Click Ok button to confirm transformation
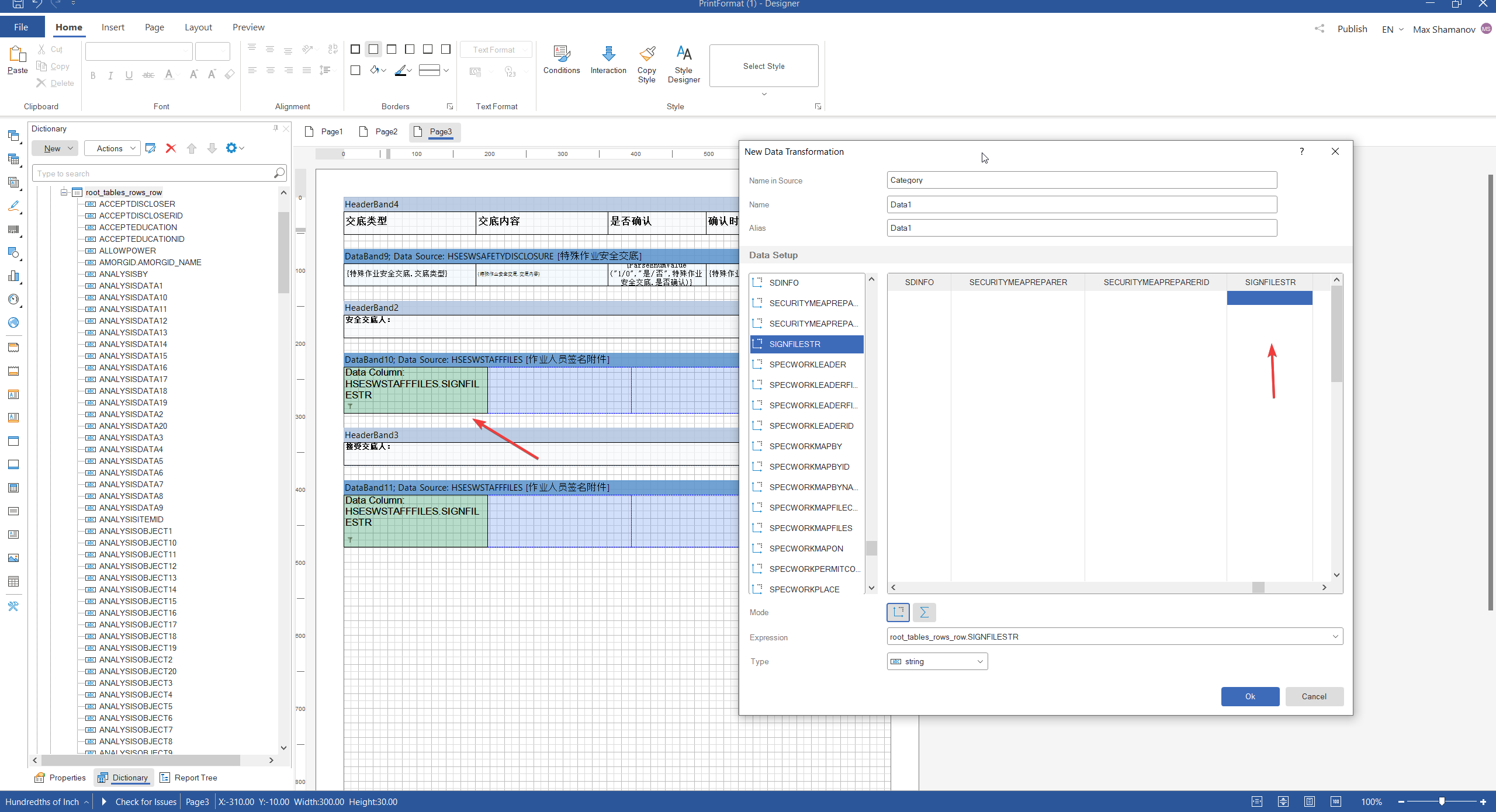The width and height of the screenshot is (1496, 812). [1250, 696]
